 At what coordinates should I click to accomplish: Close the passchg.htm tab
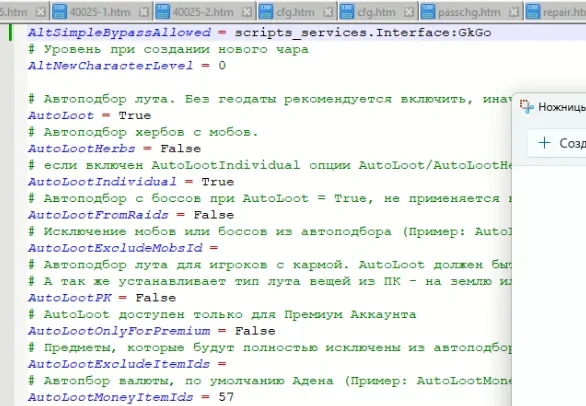pyautogui.click(x=514, y=12)
